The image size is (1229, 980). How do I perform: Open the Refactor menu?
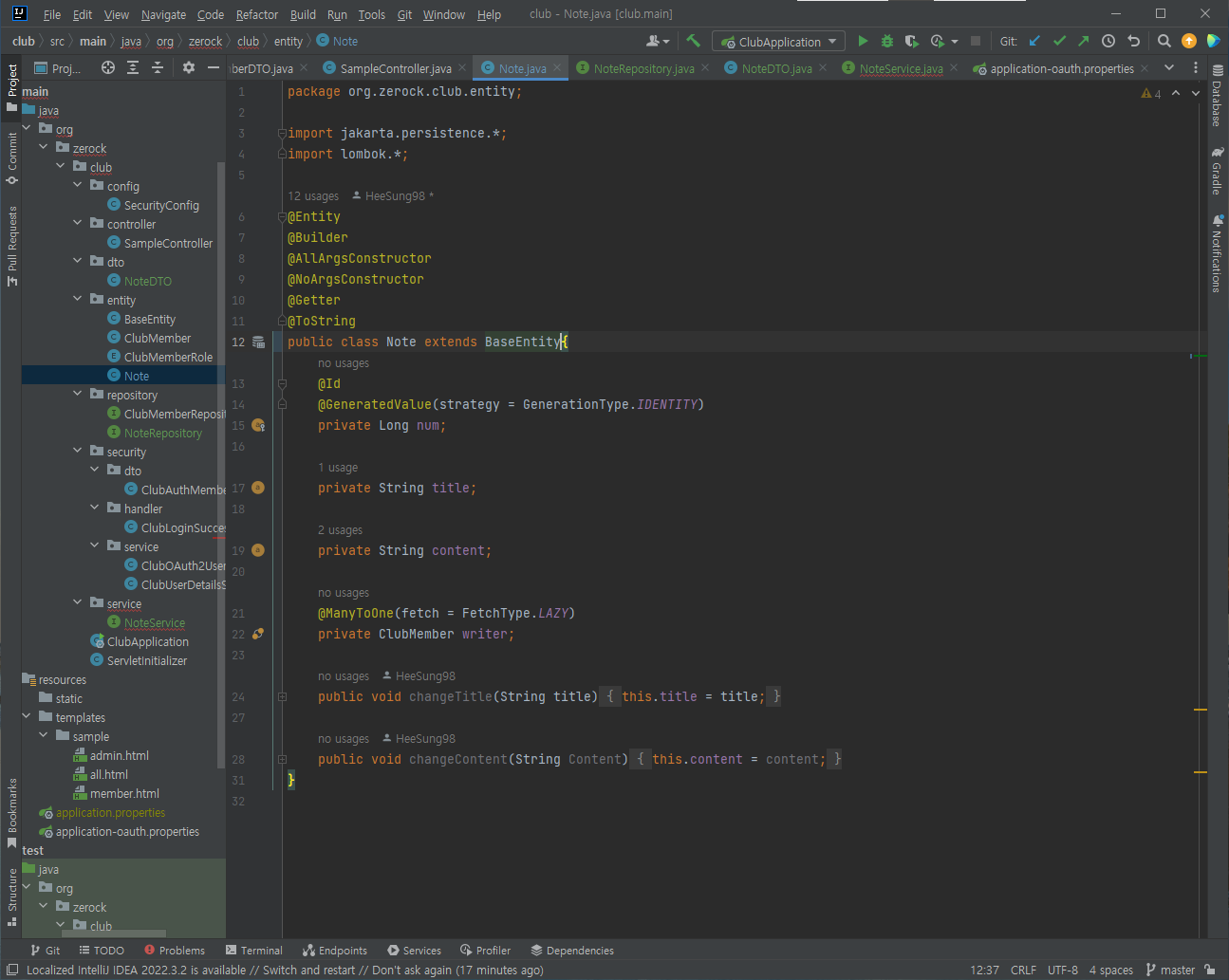[x=257, y=14]
